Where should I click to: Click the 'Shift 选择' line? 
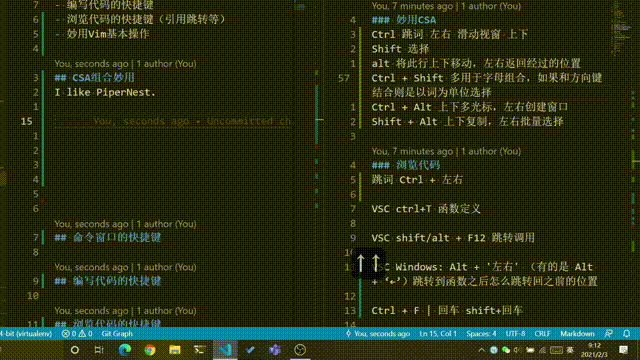click(x=400, y=49)
